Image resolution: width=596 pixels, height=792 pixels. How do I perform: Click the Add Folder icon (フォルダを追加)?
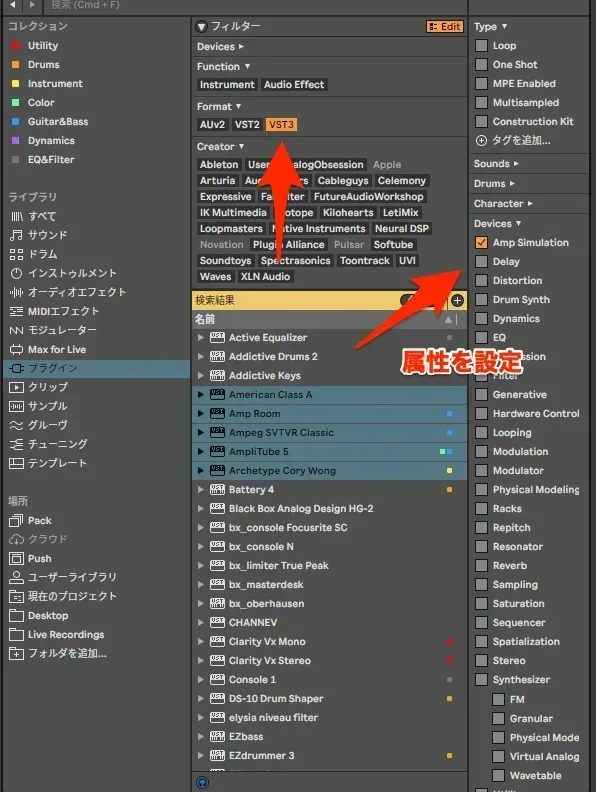pyautogui.click(x=16, y=654)
